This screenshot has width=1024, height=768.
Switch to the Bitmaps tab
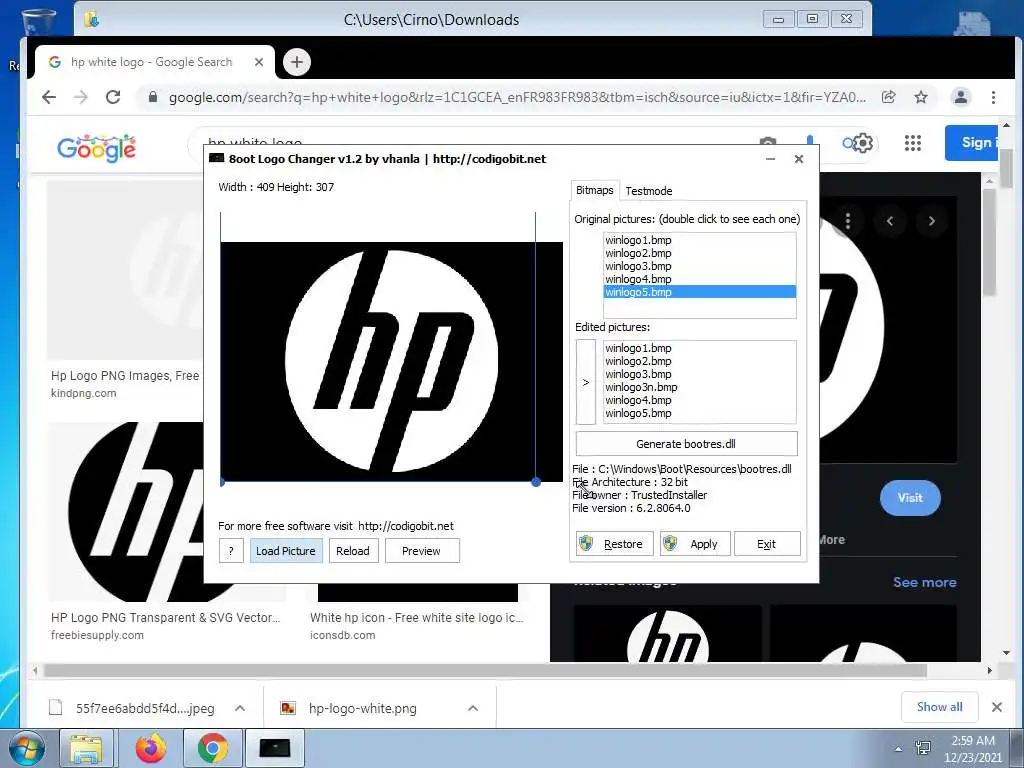coord(594,190)
